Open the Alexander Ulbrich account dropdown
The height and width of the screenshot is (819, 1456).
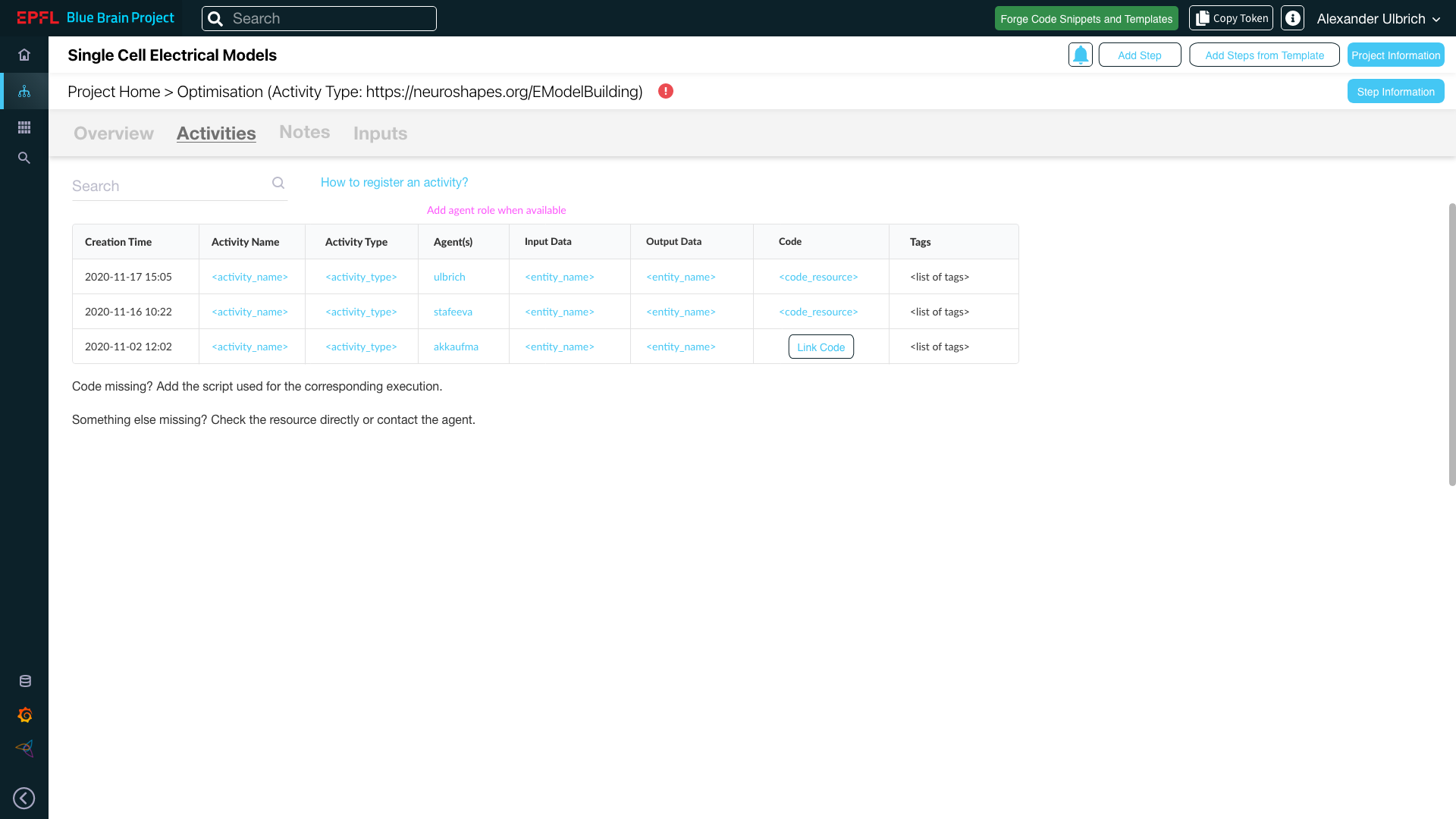[x=1377, y=18]
